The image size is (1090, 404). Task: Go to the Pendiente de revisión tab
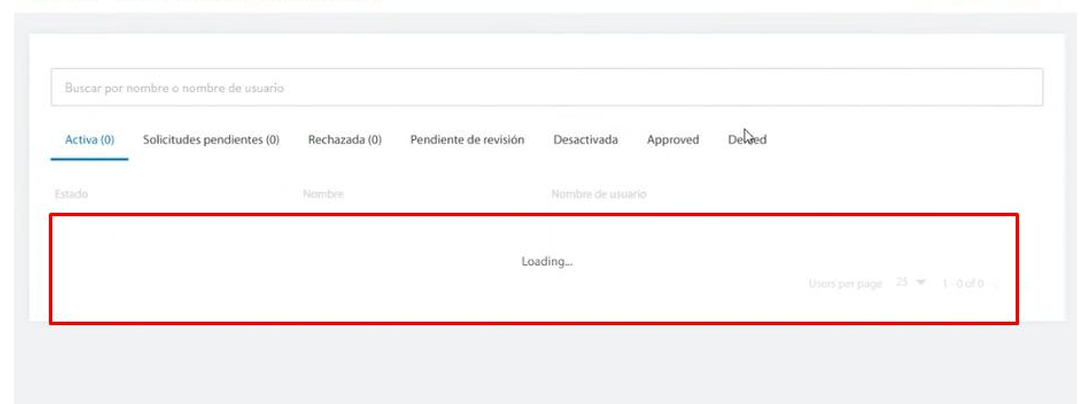point(467,140)
